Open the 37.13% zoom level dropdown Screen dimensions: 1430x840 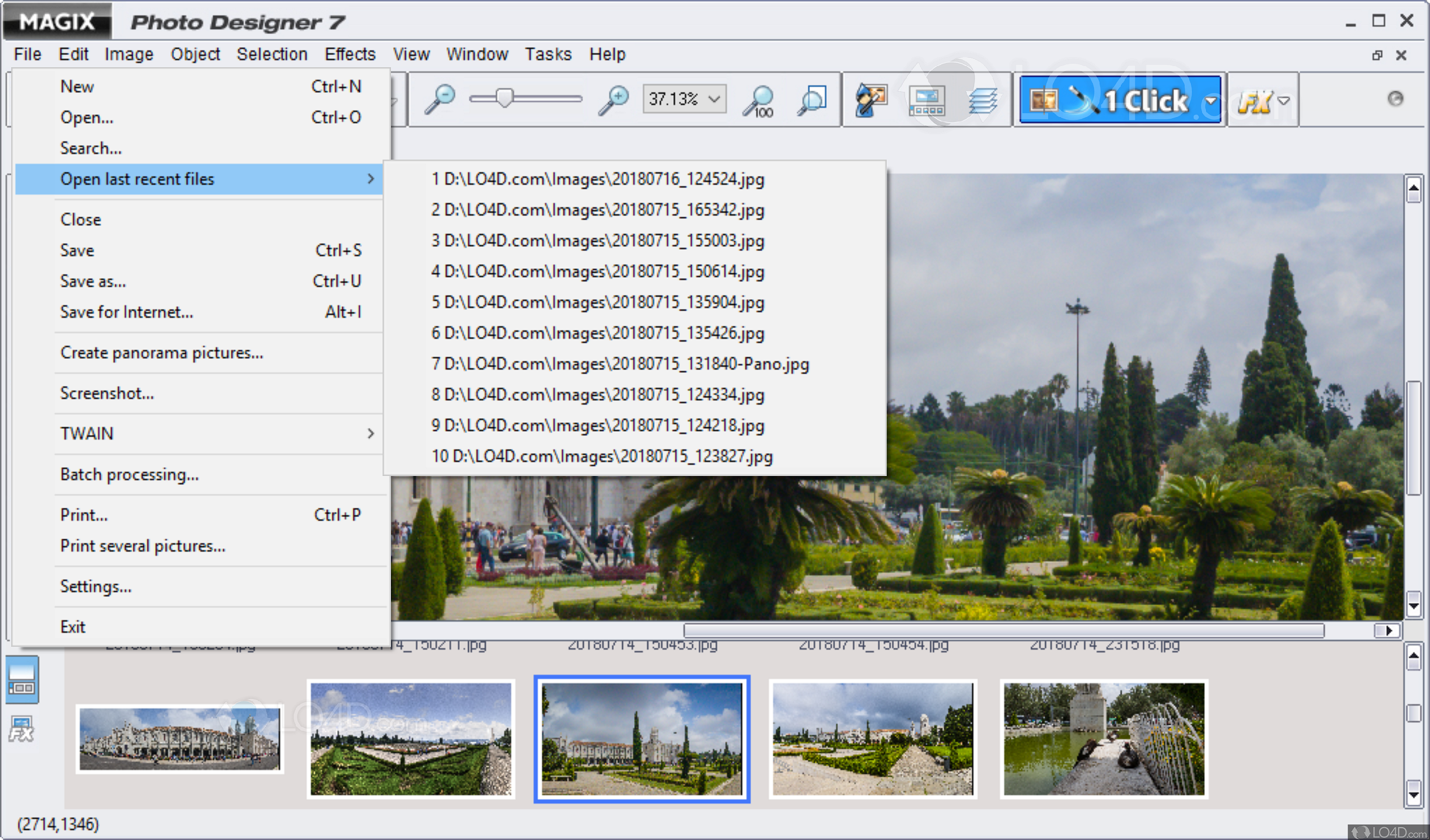pos(714,99)
